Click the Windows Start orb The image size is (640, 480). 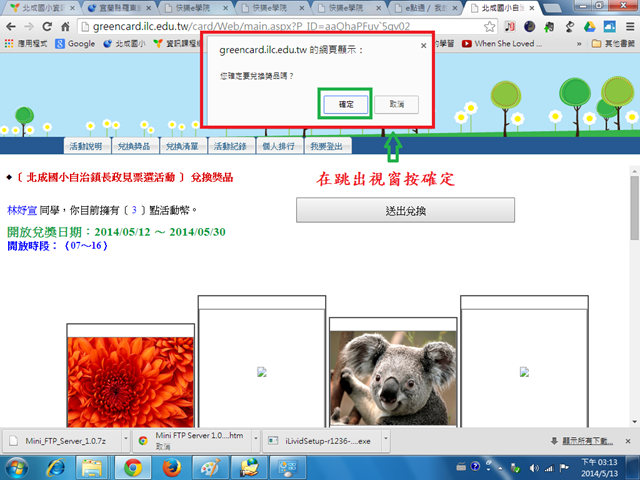[x=17, y=467]
